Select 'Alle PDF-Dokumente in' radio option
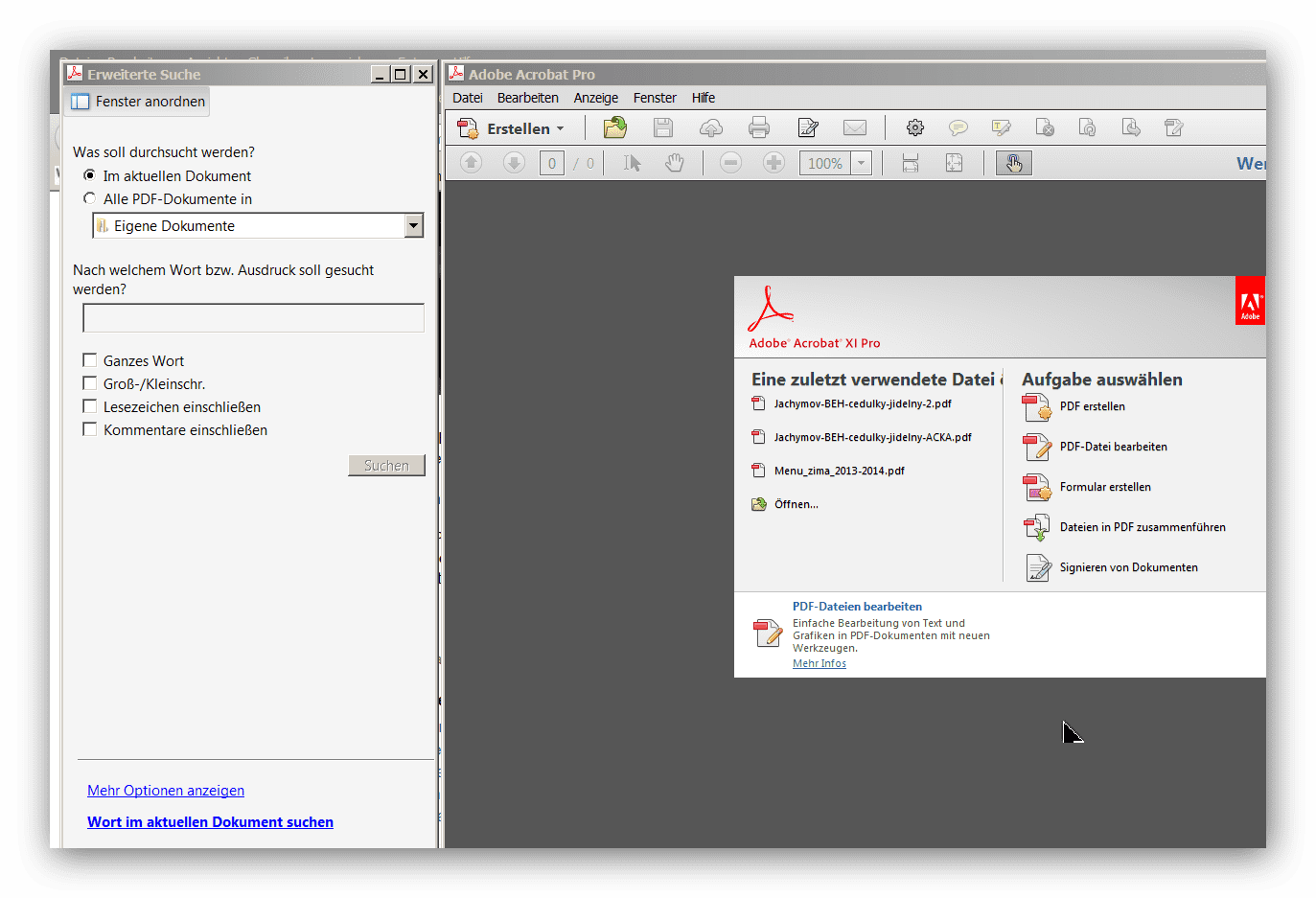The width and height of the screenshot is (1316, 898). [x=90, y=198]
